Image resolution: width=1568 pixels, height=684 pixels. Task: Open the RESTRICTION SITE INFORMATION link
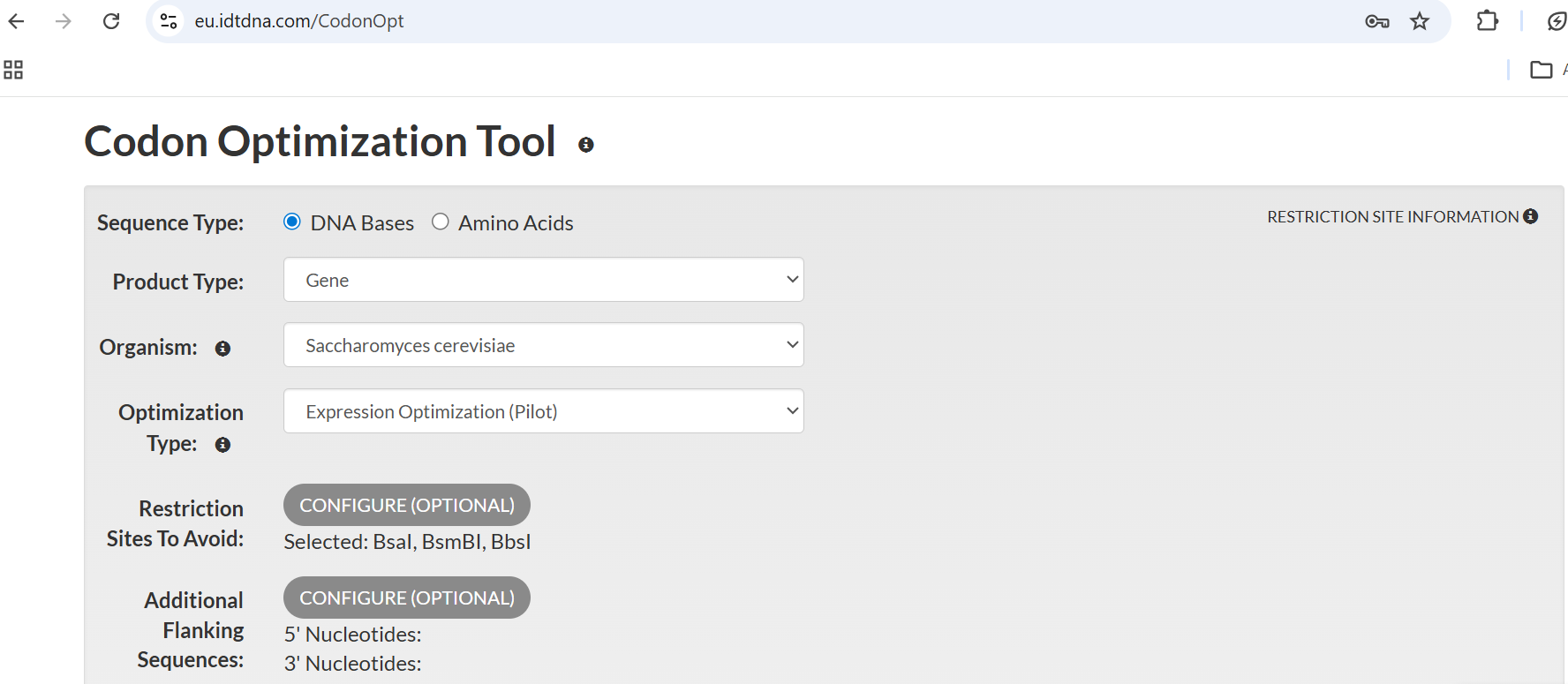click(x=1393, y=217)
